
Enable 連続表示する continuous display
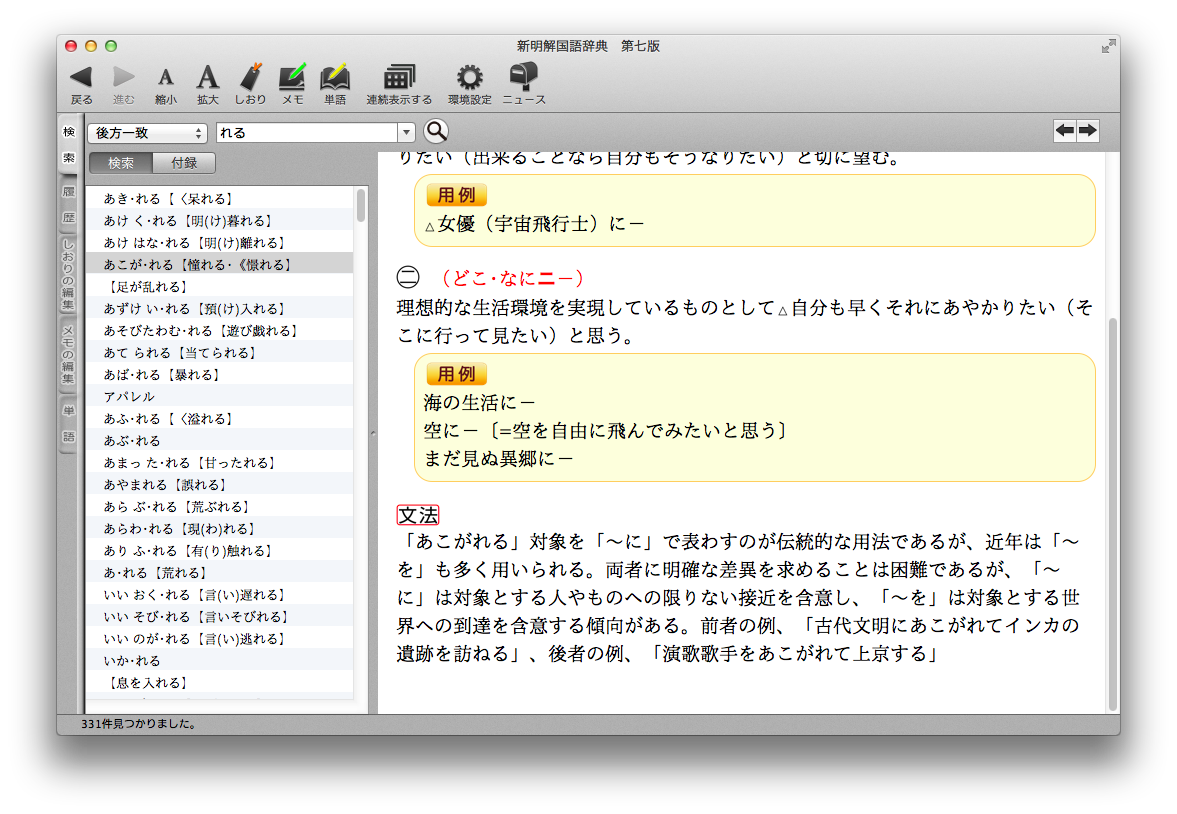coord(399,78)
